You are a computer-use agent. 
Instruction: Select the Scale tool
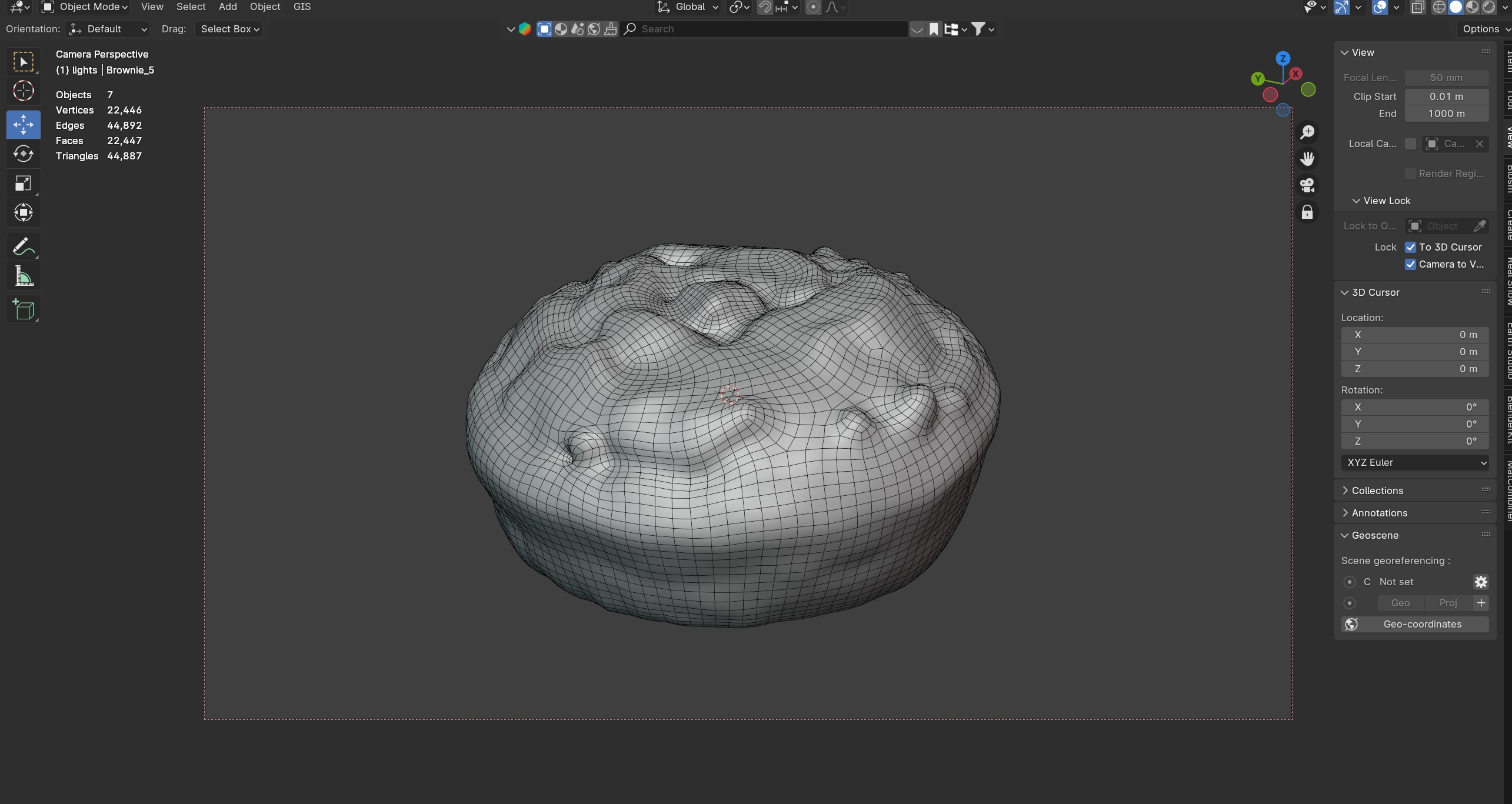pyautogui.click(x=23, y=184)
